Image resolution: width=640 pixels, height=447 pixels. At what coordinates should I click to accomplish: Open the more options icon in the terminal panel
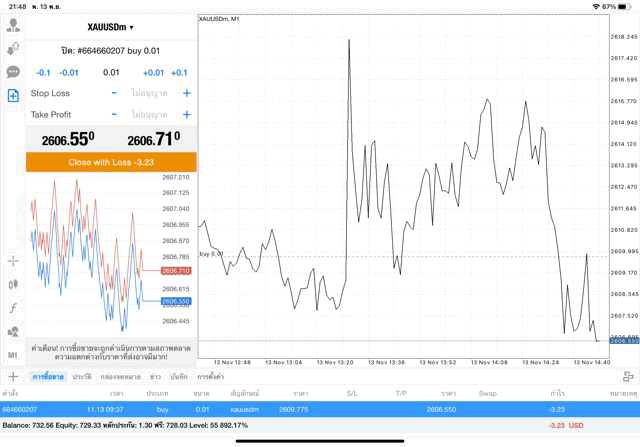point(627,377)
